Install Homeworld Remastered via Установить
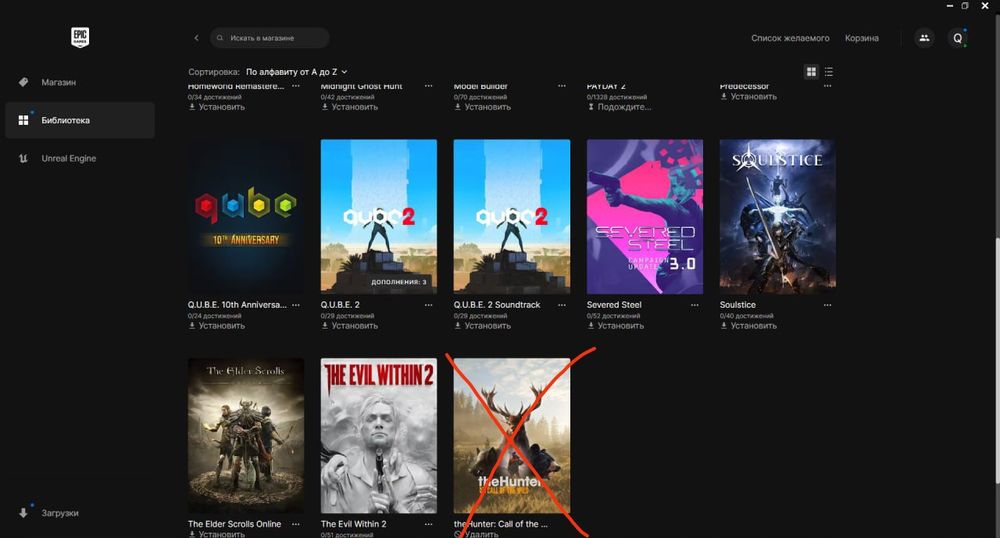This screenshot has height=538, width=1000. tap(217, 107)
